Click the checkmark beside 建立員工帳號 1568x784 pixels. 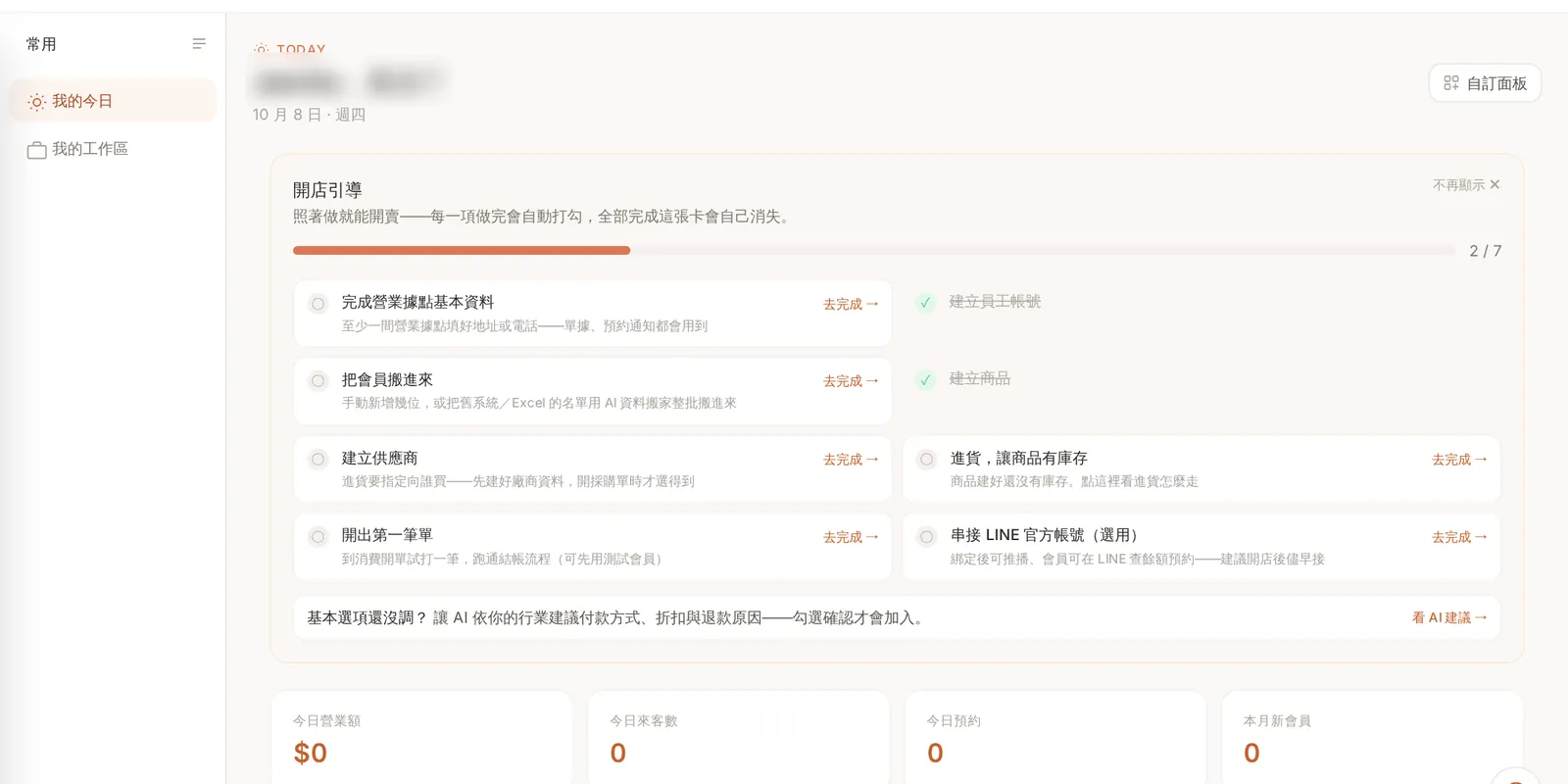click(925, 302)
